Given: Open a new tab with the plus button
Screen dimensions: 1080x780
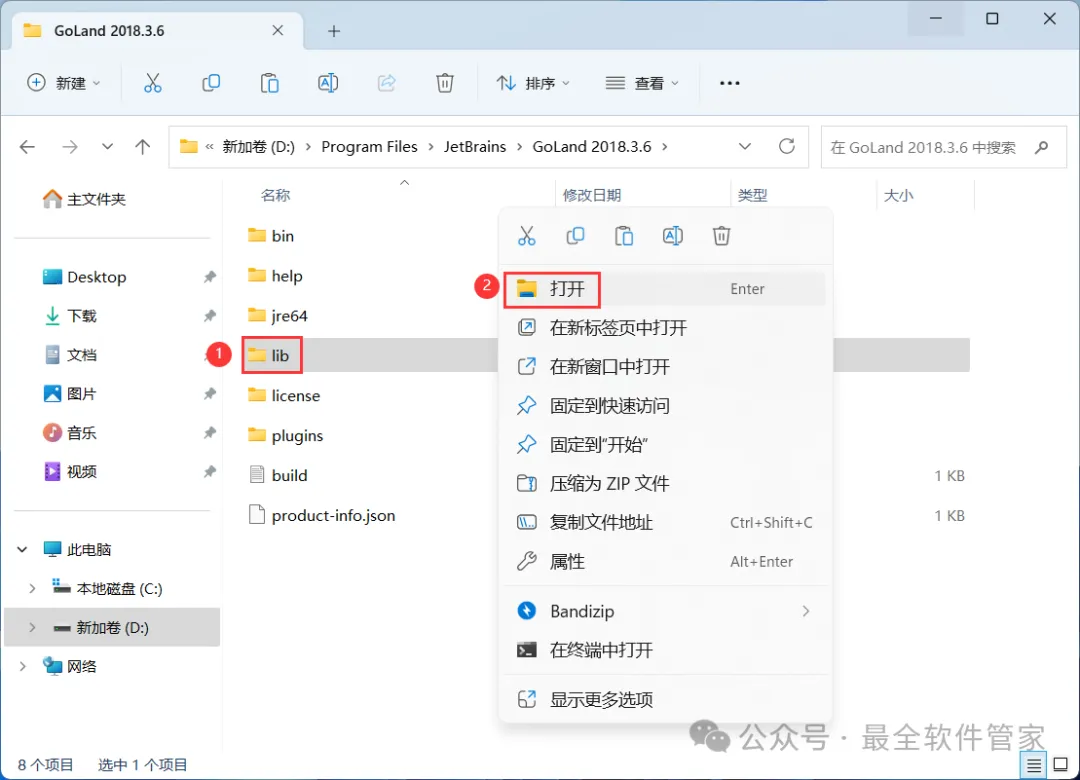Looking at the screenshot, I should (x=334, y=31).
